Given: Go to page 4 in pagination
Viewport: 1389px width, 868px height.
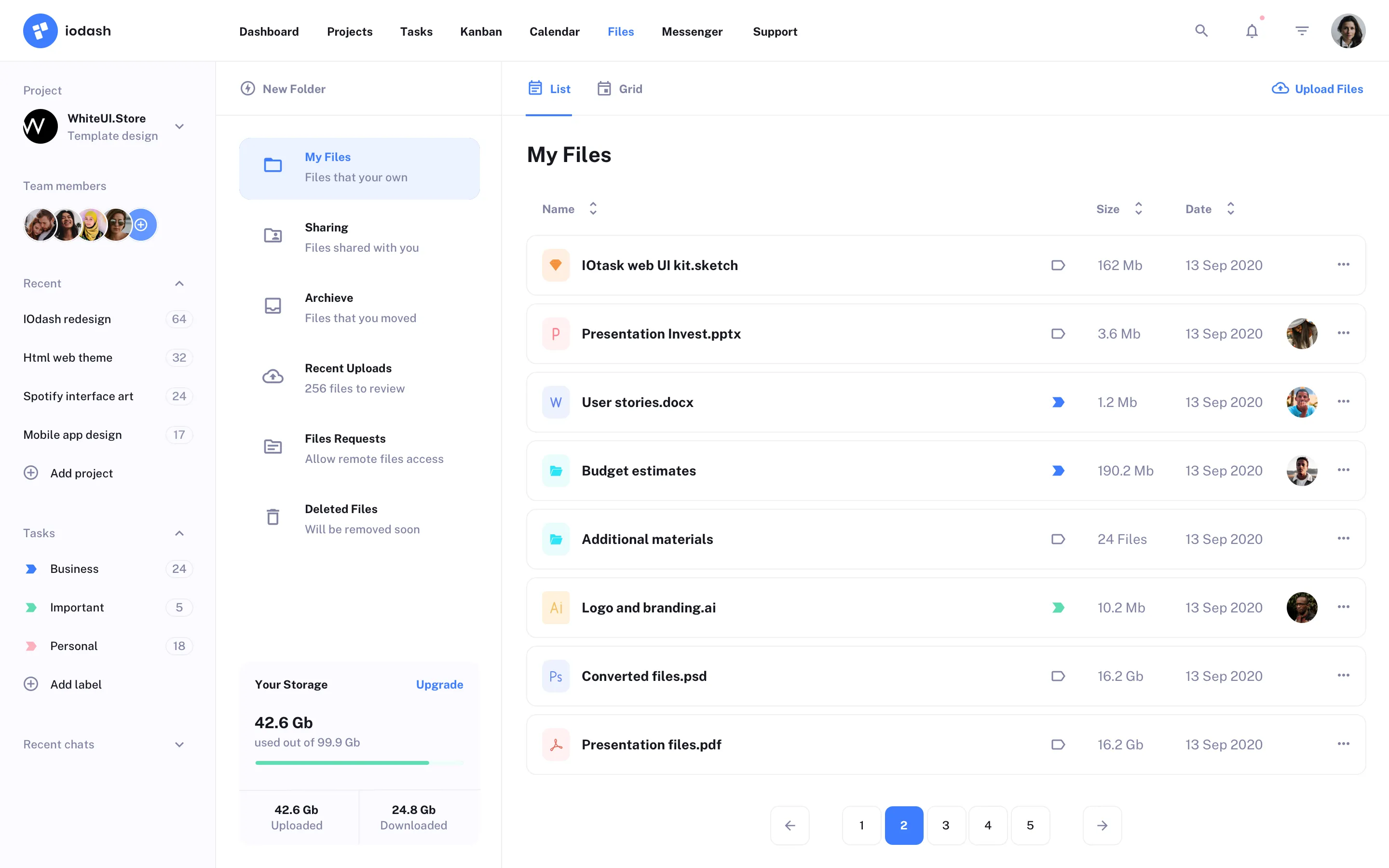Looking at the screenshot, I should (x=988, y=825).
